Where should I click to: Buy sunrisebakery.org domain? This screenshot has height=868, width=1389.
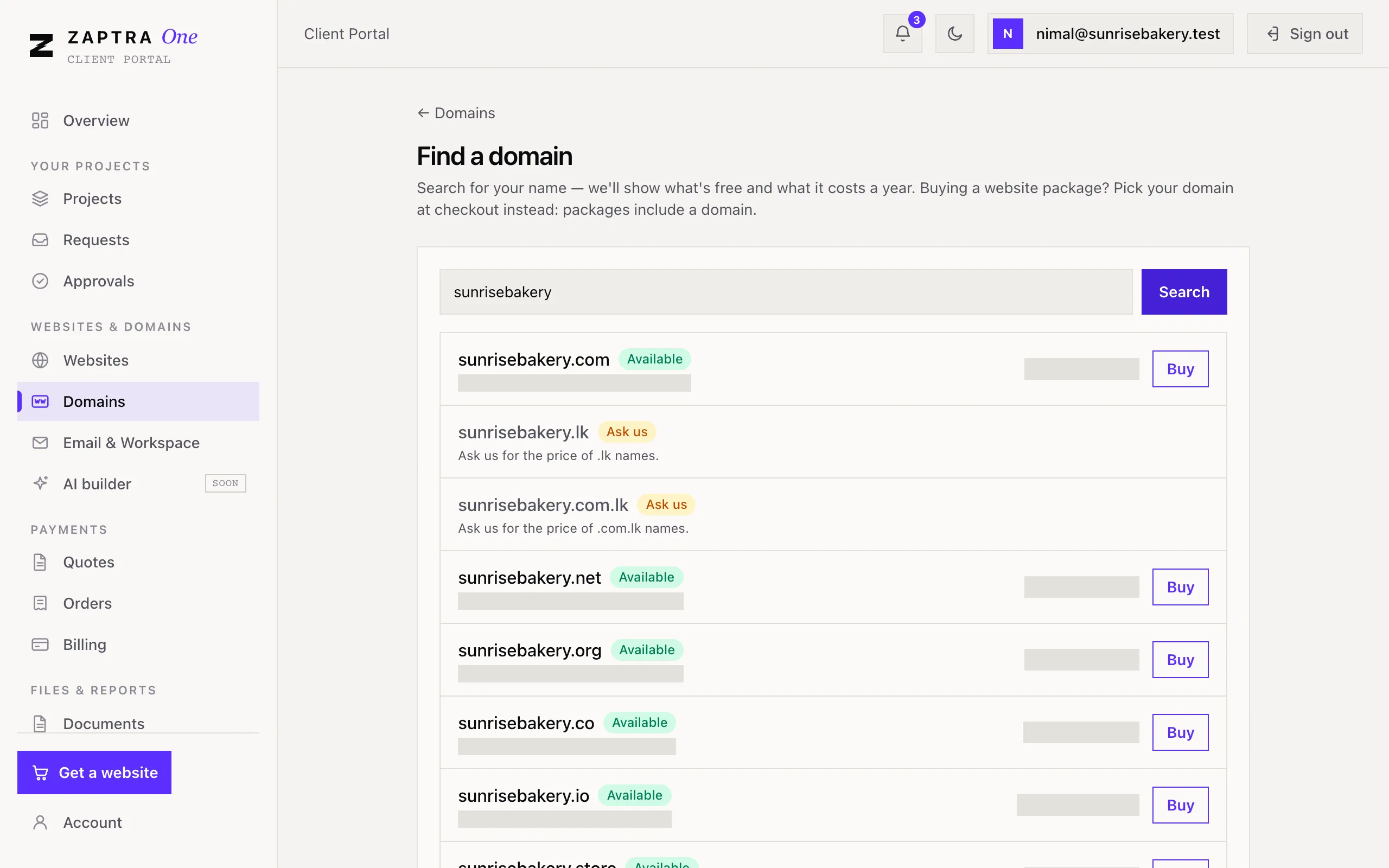point(1180,660)
